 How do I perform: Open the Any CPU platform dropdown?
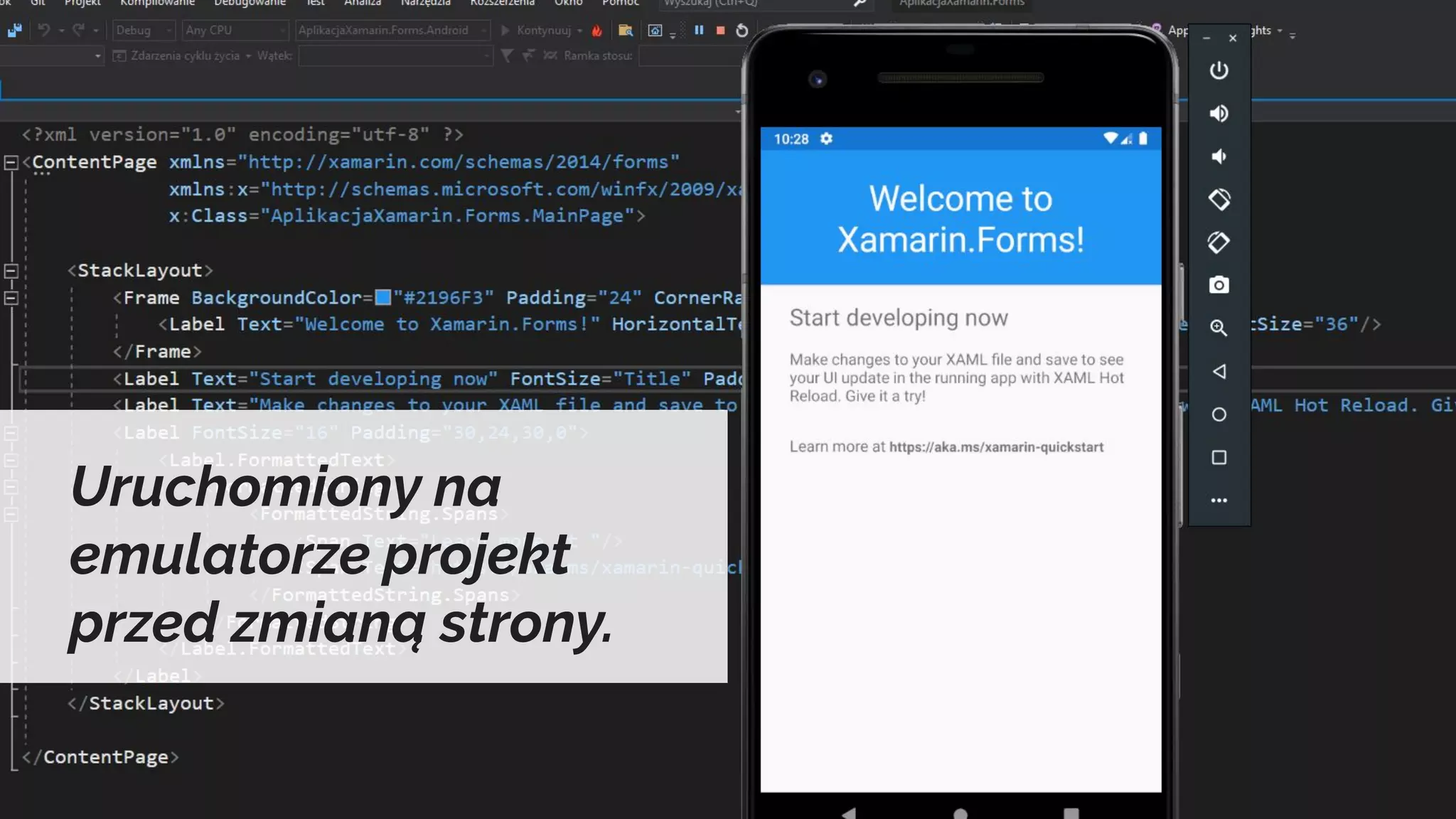[x=236, y=30]
